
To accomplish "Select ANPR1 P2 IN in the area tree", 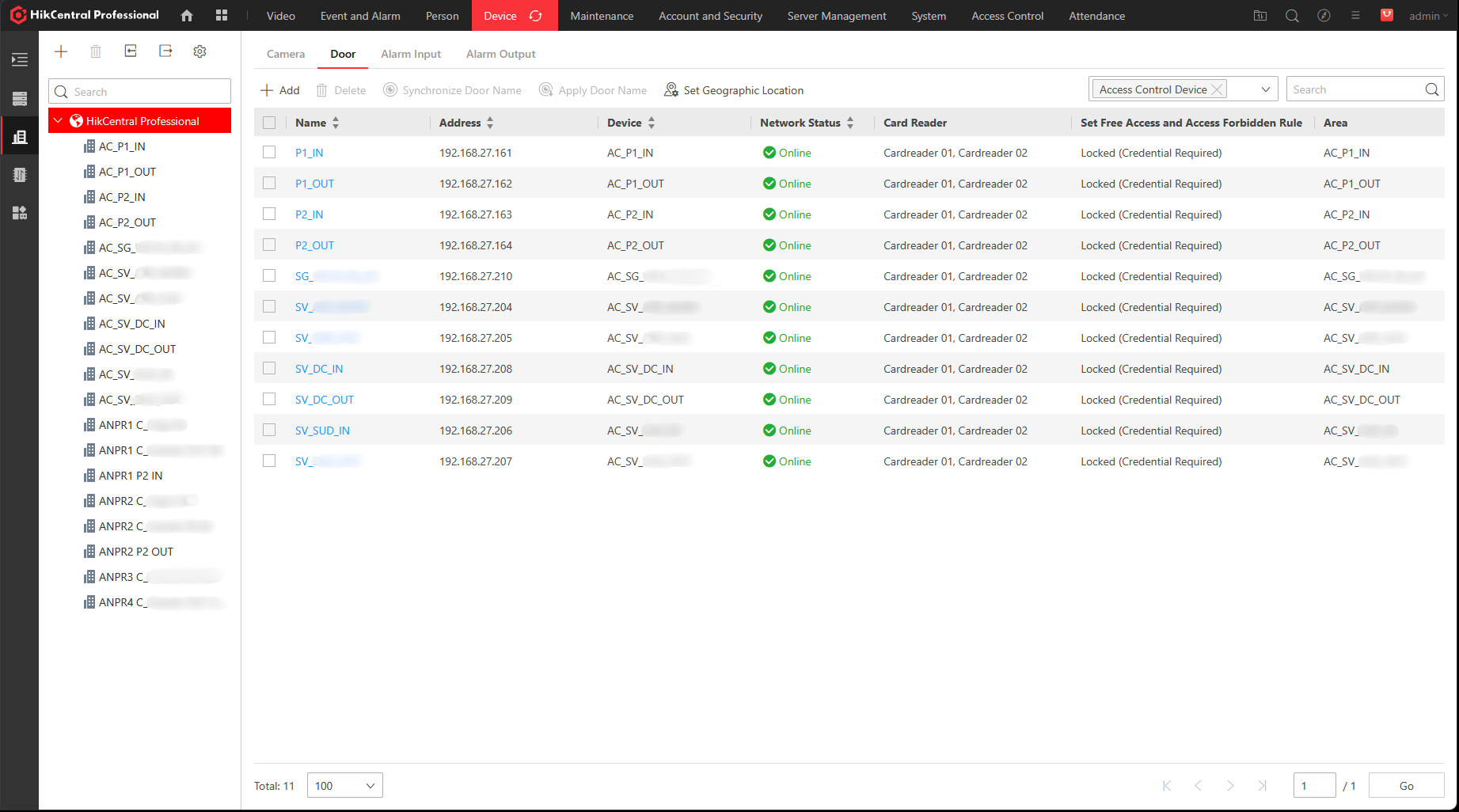I will [131, 476].
